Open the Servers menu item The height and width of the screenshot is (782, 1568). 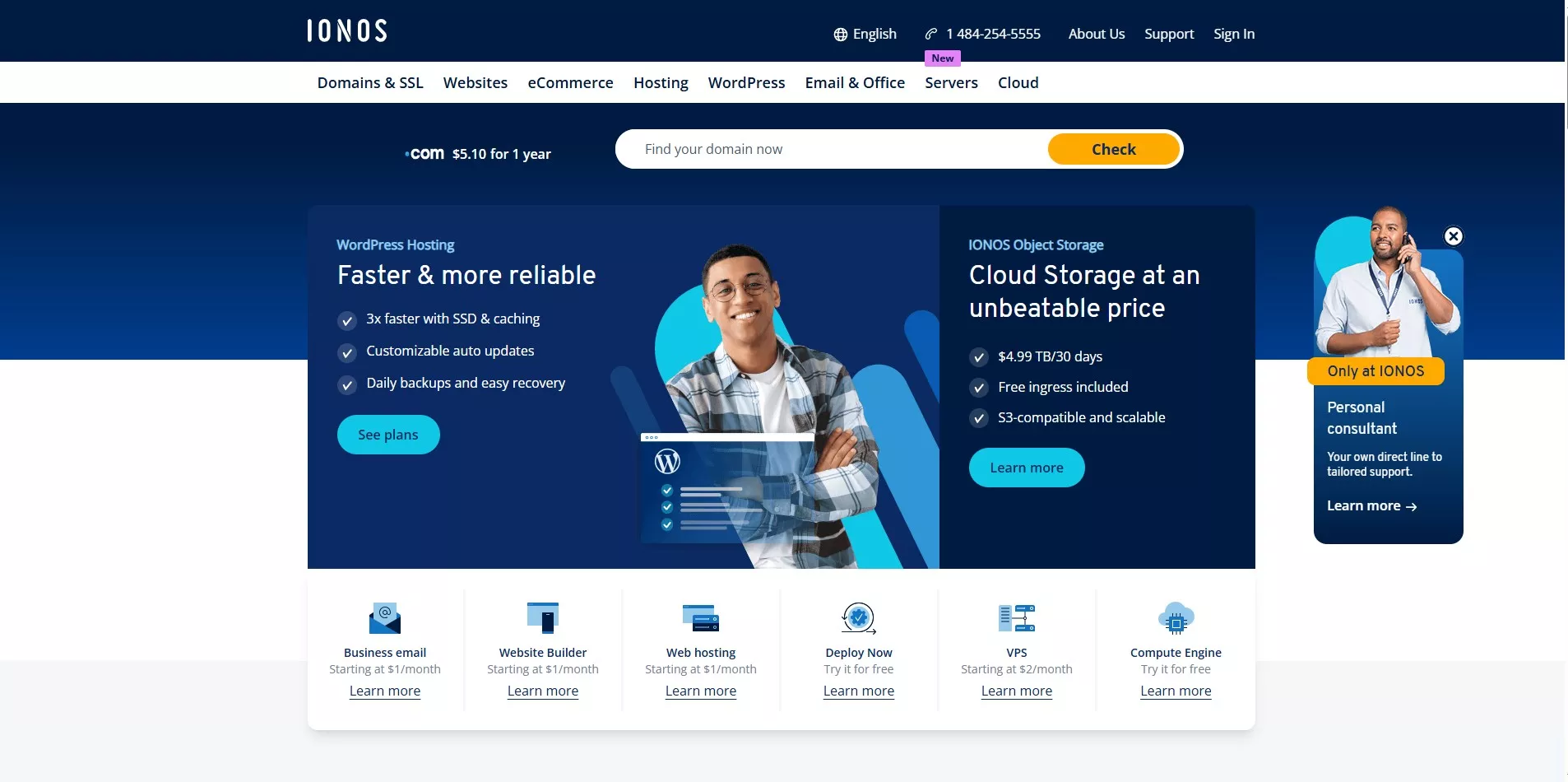pos(951,82)
